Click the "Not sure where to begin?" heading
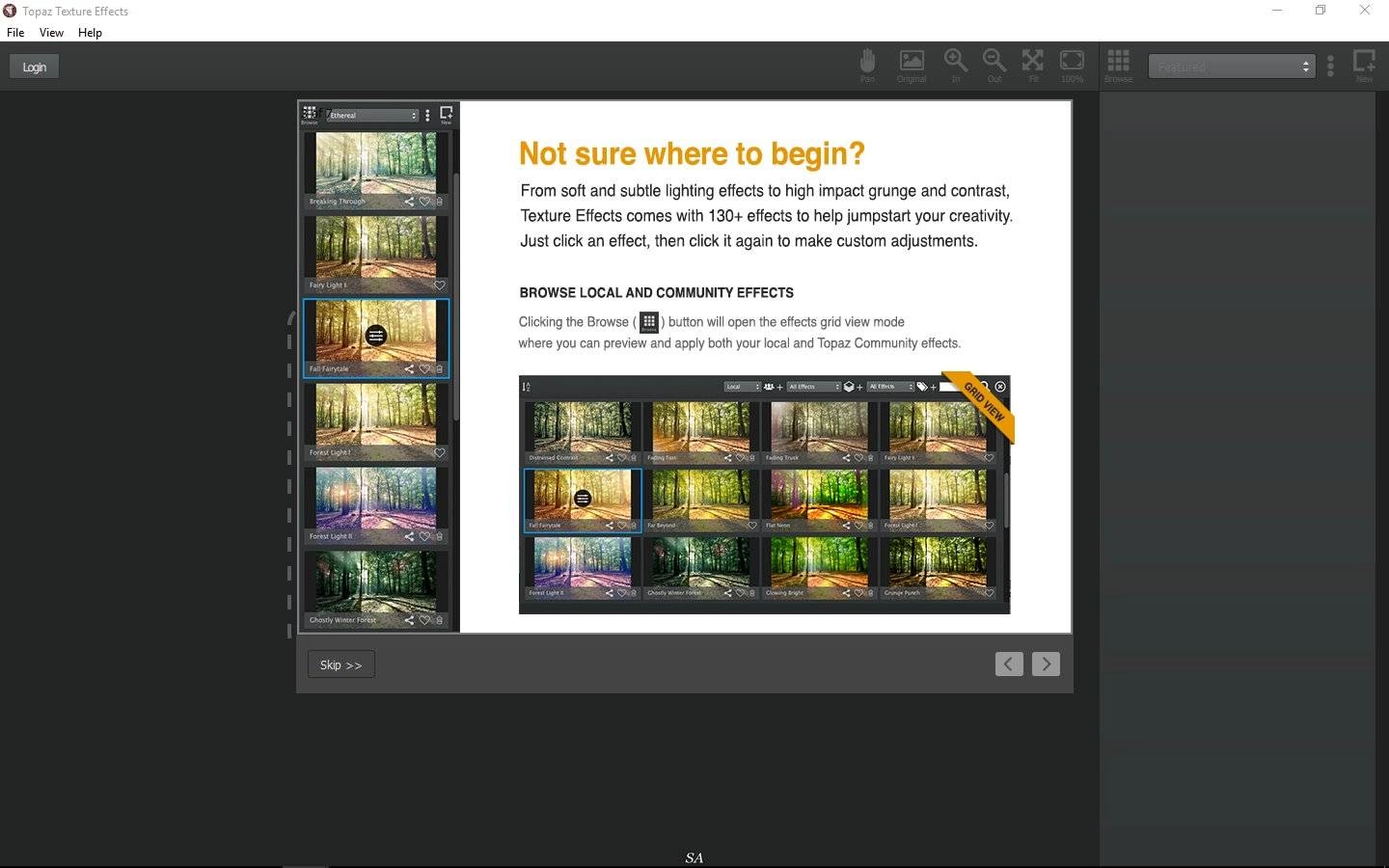The width and height of the screenshot is (1389, 868). coord(692,153)
